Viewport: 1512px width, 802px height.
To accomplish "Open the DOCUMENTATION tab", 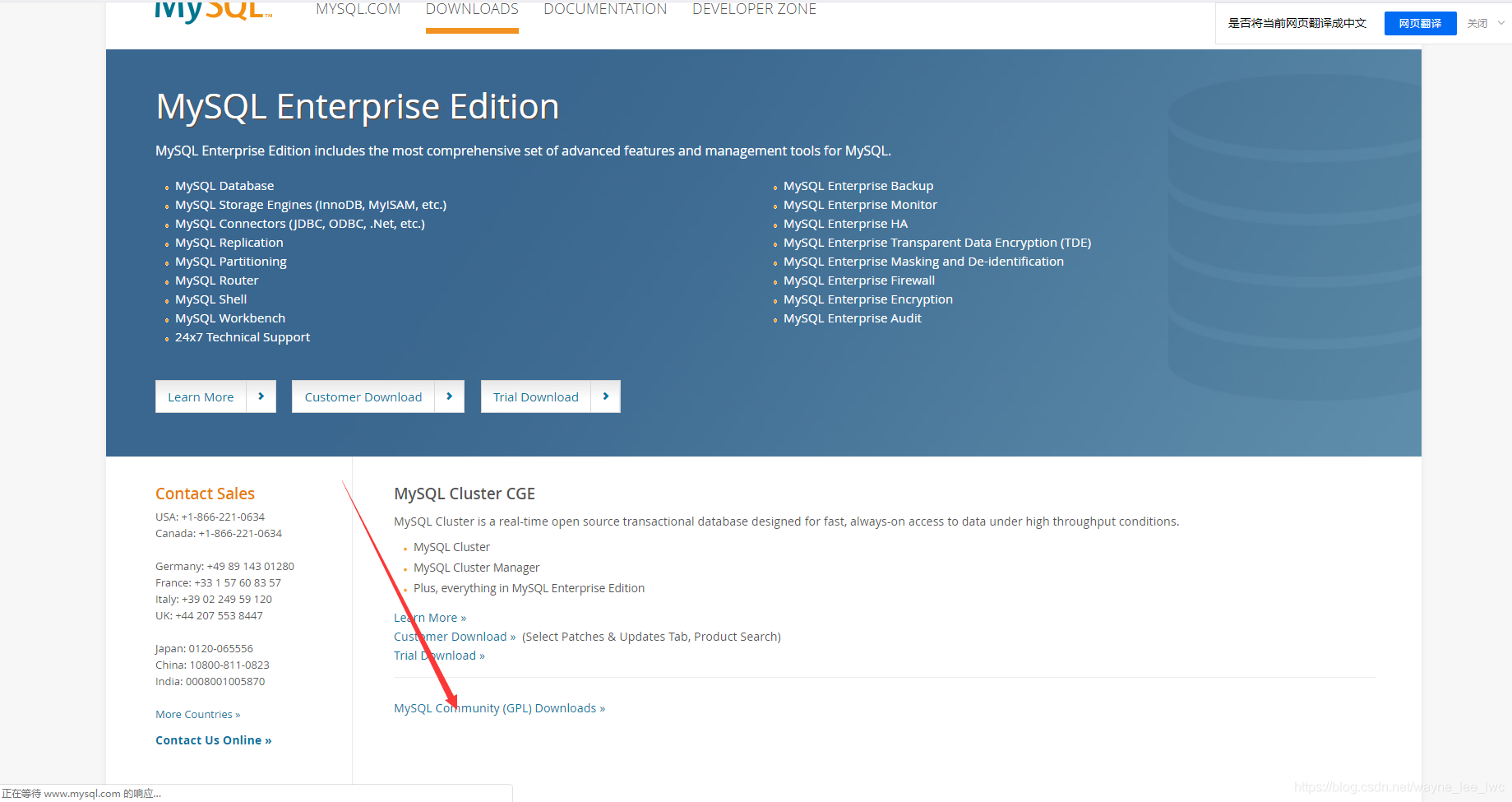I will (x=605, y=9).
